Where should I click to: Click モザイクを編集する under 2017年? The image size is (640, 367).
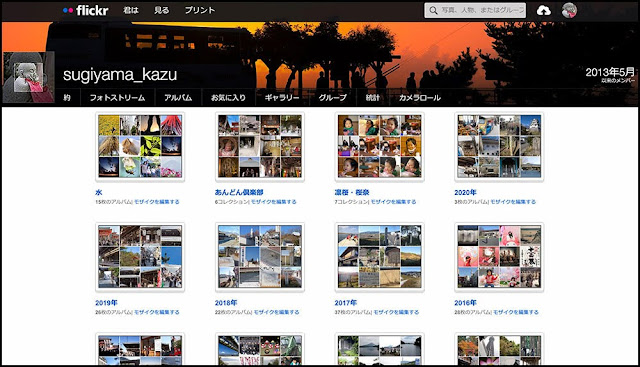pyautogui.click(x=396, y=312)
